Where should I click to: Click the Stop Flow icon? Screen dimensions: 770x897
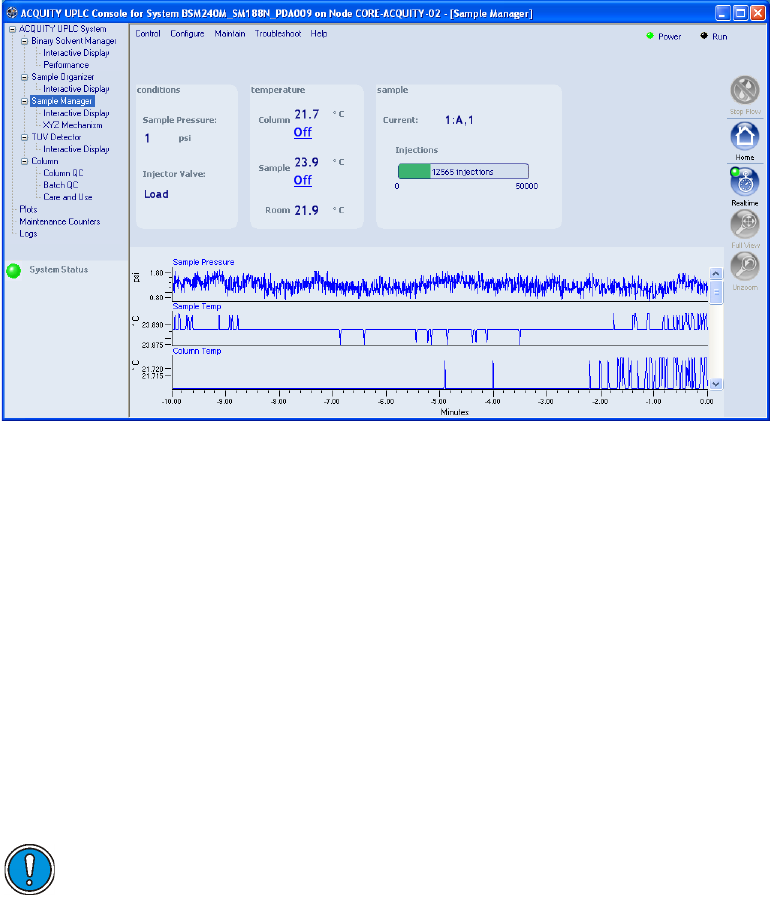coord(745,90)
